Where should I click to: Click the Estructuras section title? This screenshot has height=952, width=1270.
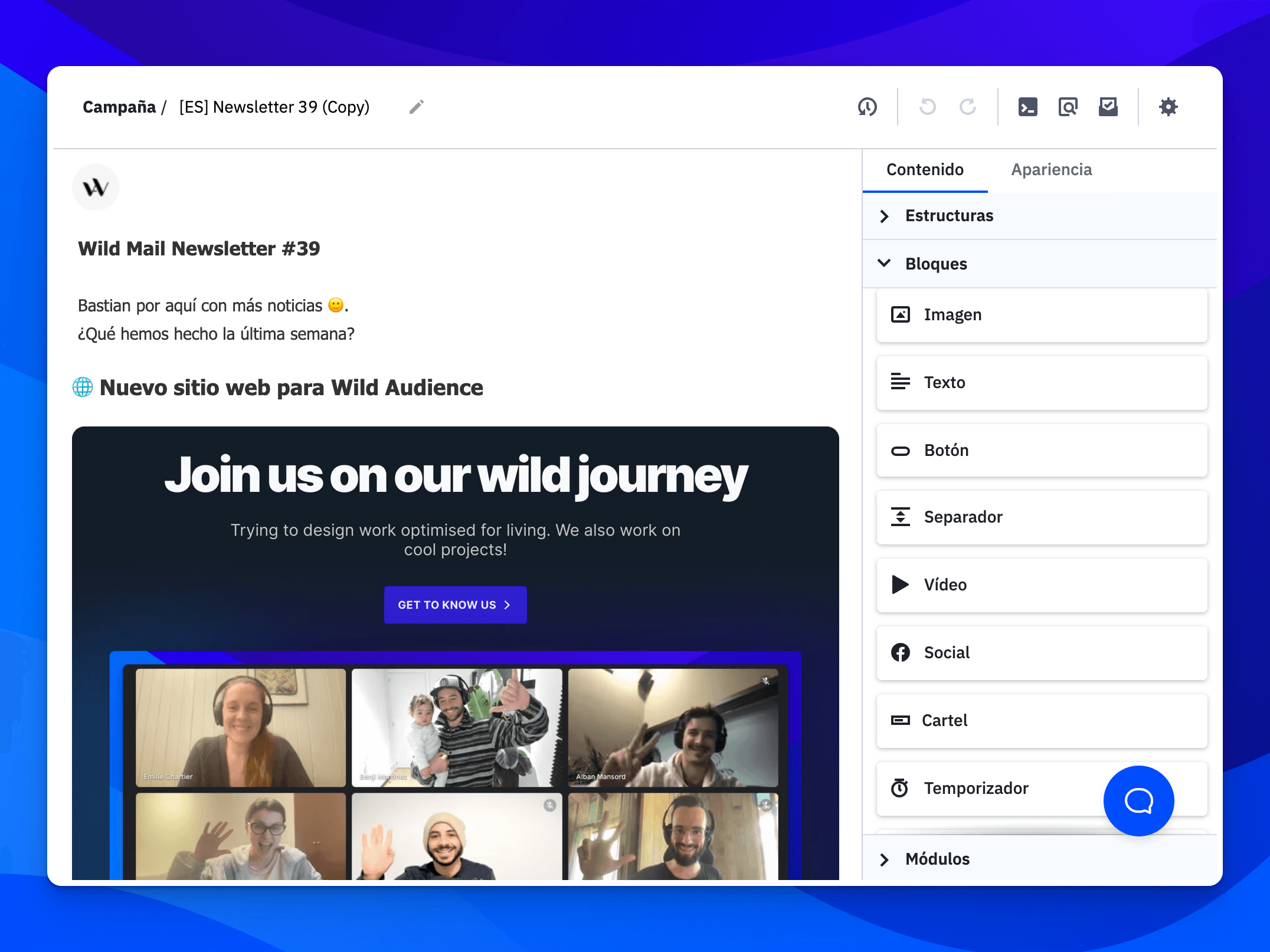click(x=950, y=216)
